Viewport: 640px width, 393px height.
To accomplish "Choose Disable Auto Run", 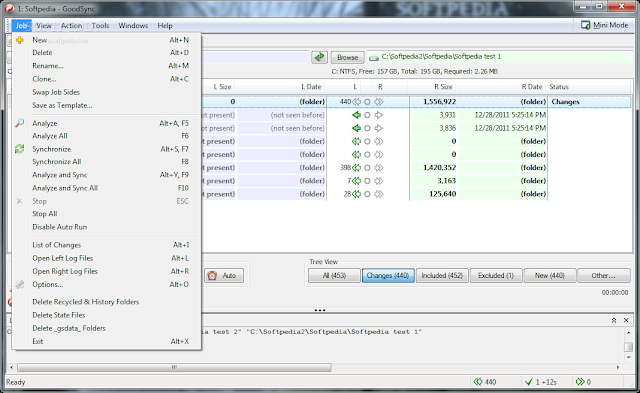I will [x=107, y=227].
